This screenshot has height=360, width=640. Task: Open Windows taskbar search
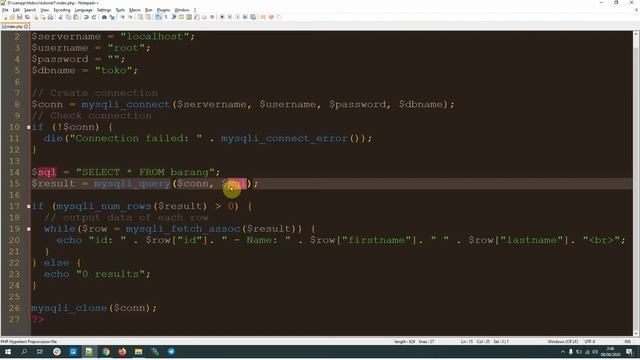tap(24, 352)
